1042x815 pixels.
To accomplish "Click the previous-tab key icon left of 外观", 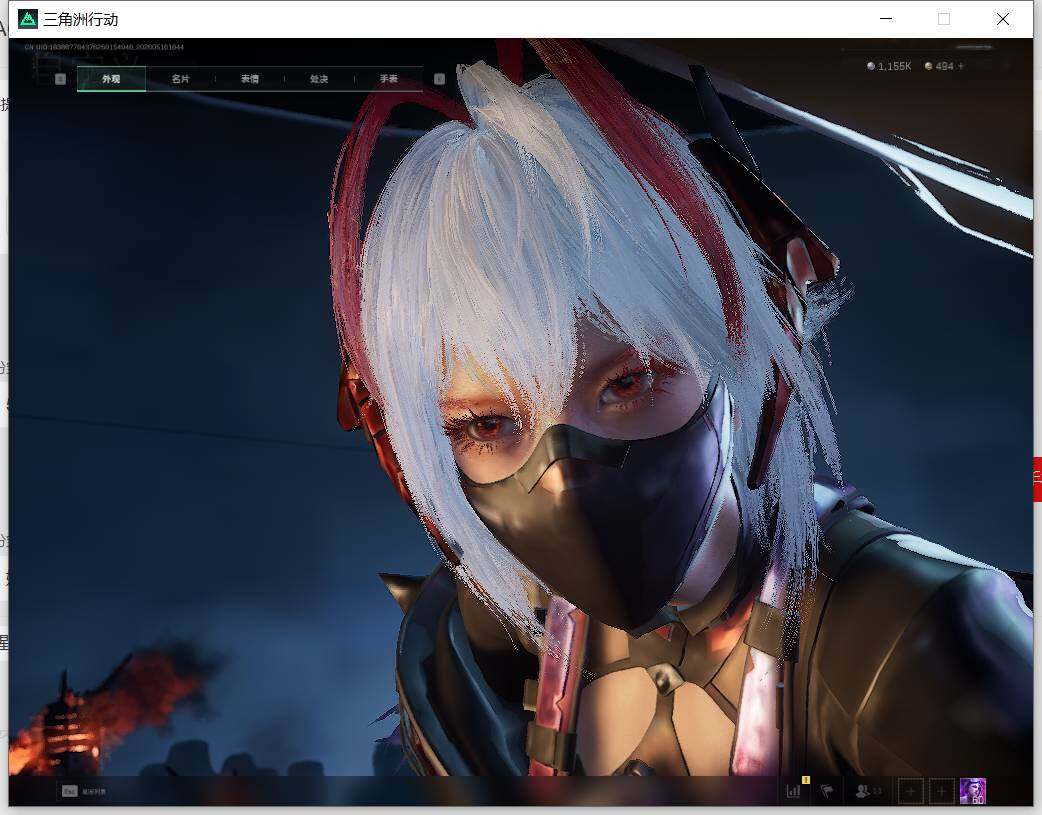I will pyautogui.click(x=60, y=78).
